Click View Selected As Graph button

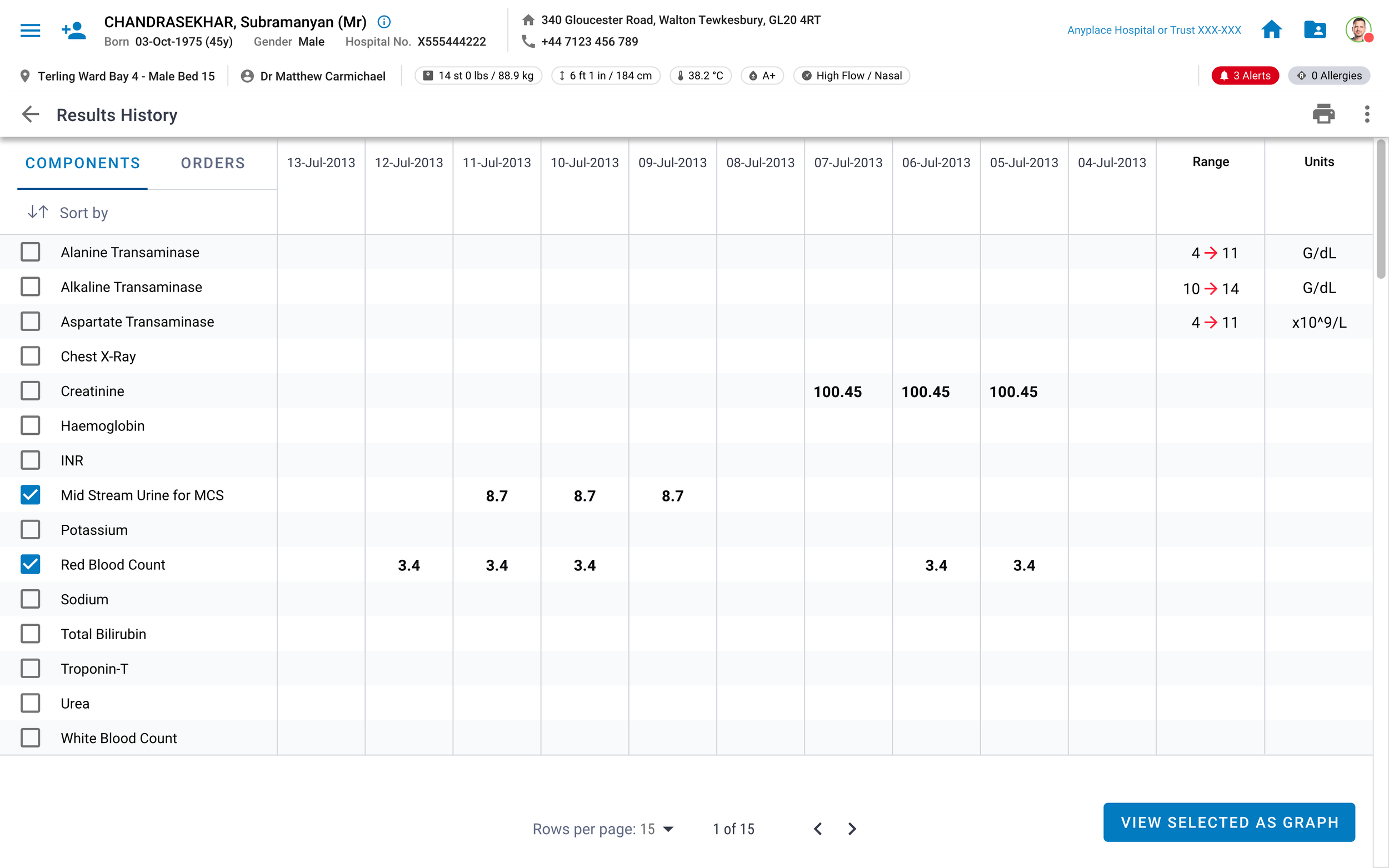click(1229, 822)
